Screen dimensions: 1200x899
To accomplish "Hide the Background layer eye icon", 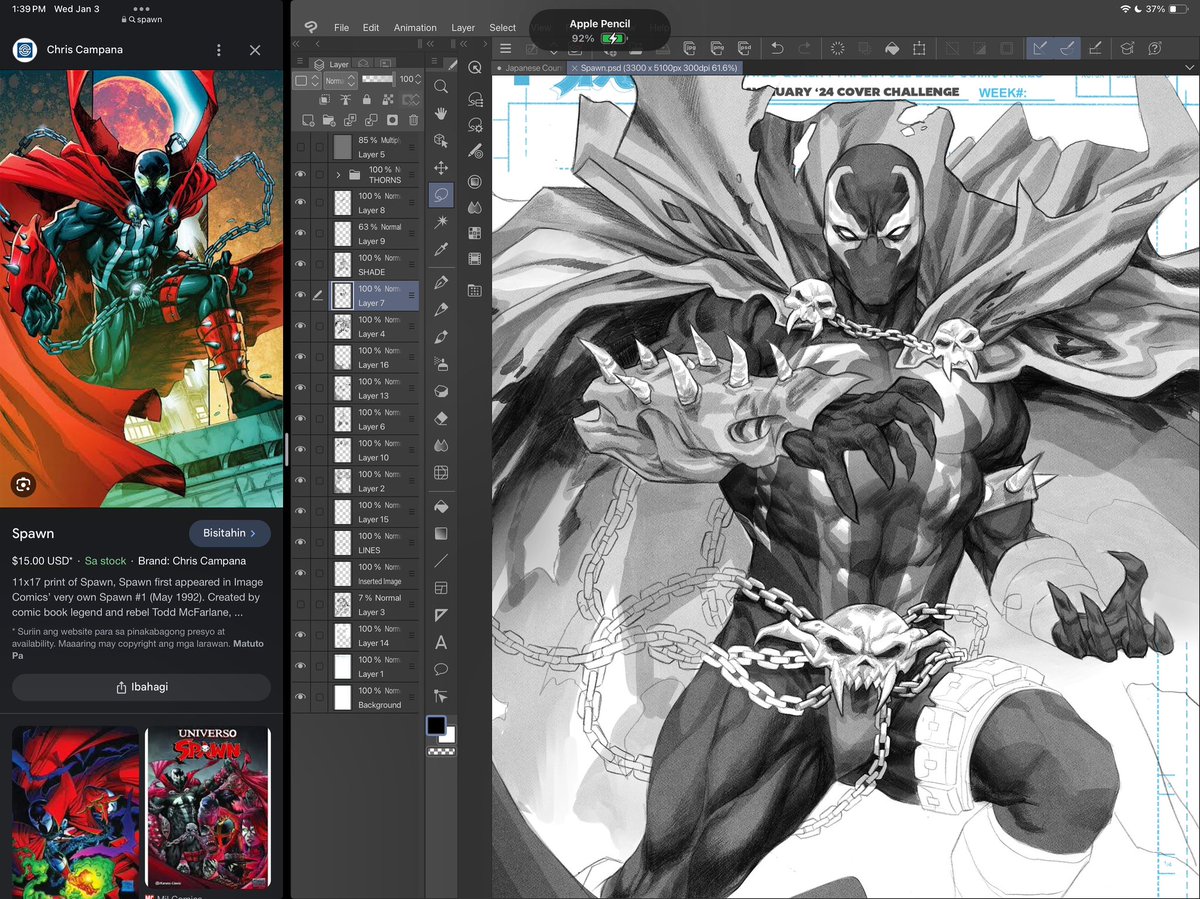I will [301, 697].
